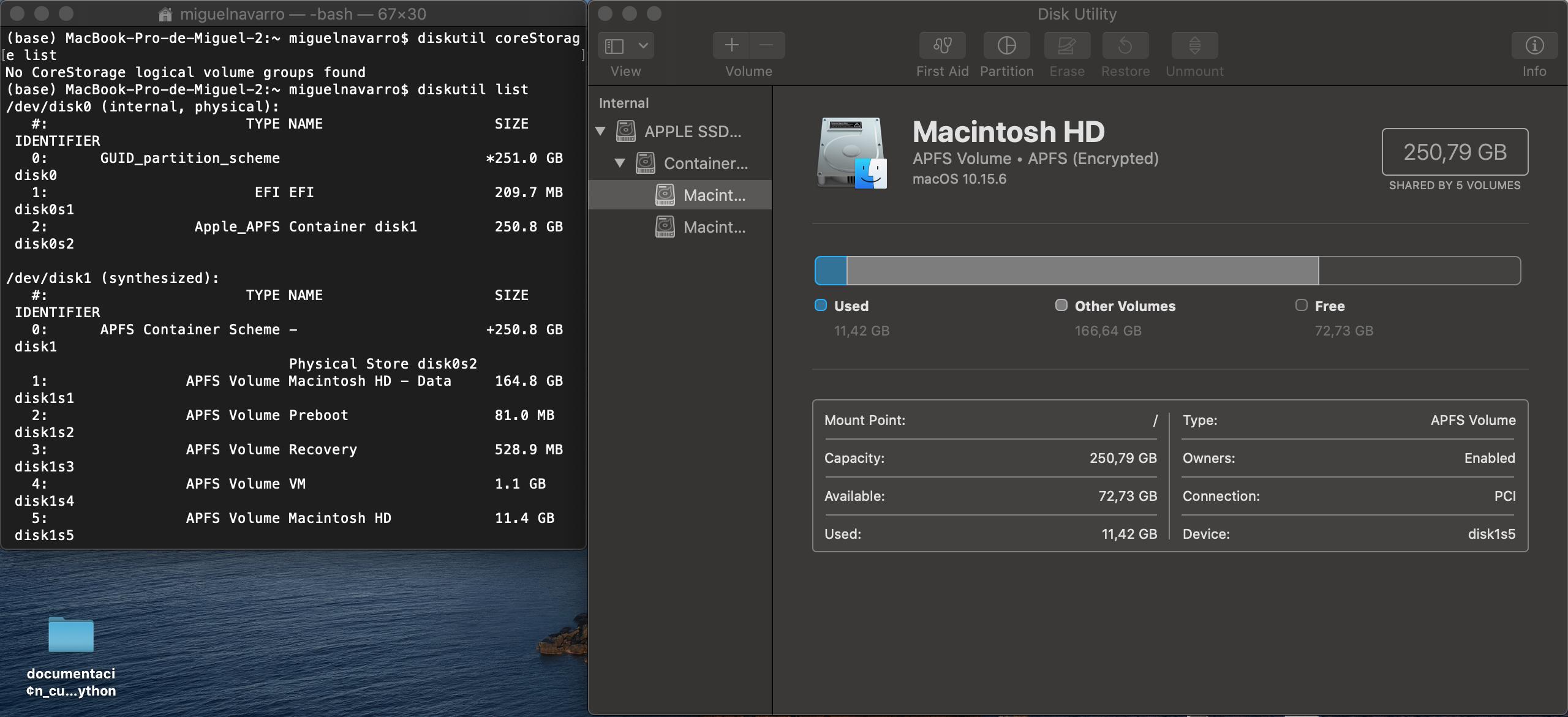The width and height of the screenshot is (1568, 717).
Task: Click the Mount Point '/' value
Action: [x=1155, y=420]
